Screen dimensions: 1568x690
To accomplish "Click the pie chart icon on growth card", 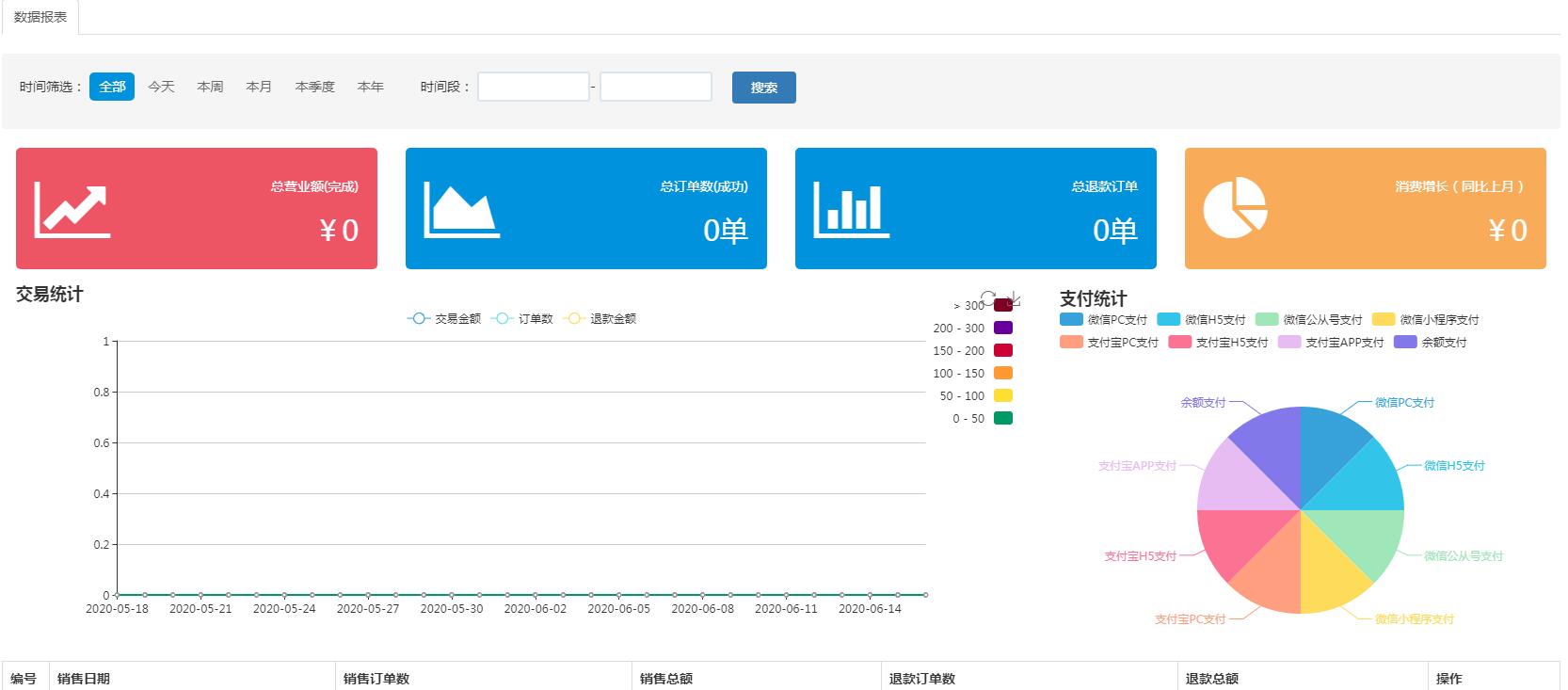I will 1235,208.
